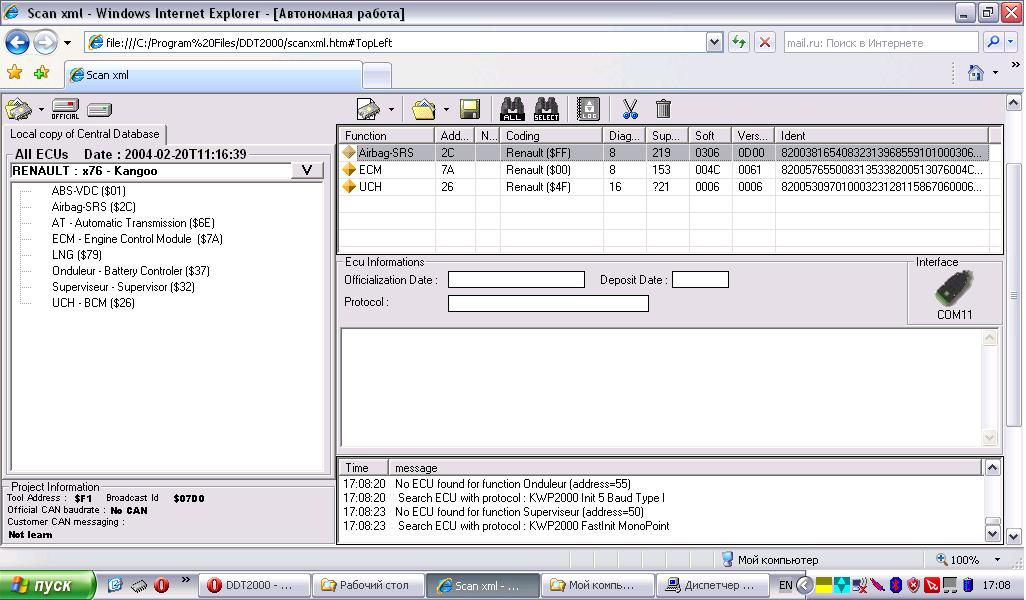Click the log panel scroll up arrow
Viewport: 1026px width, 600px height.
(x=992, y=468)
